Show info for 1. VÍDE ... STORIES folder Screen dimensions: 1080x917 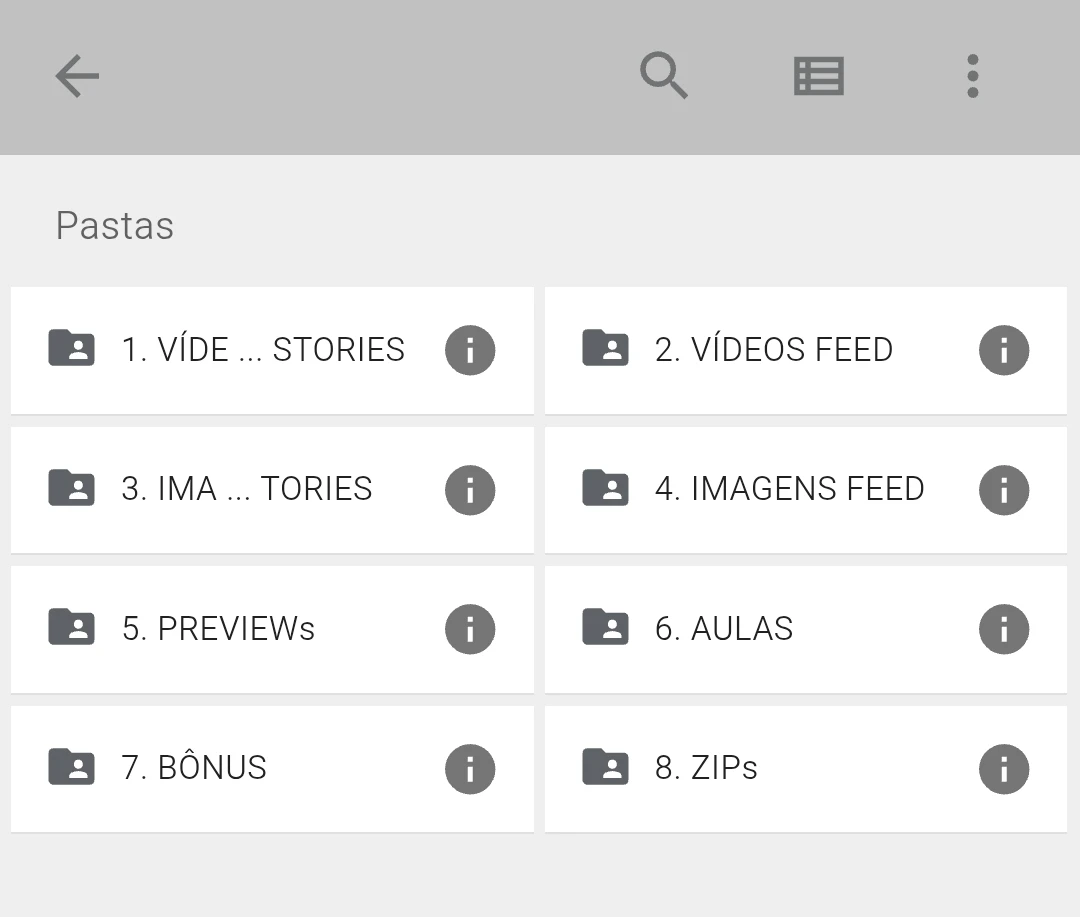click(470, 350)
